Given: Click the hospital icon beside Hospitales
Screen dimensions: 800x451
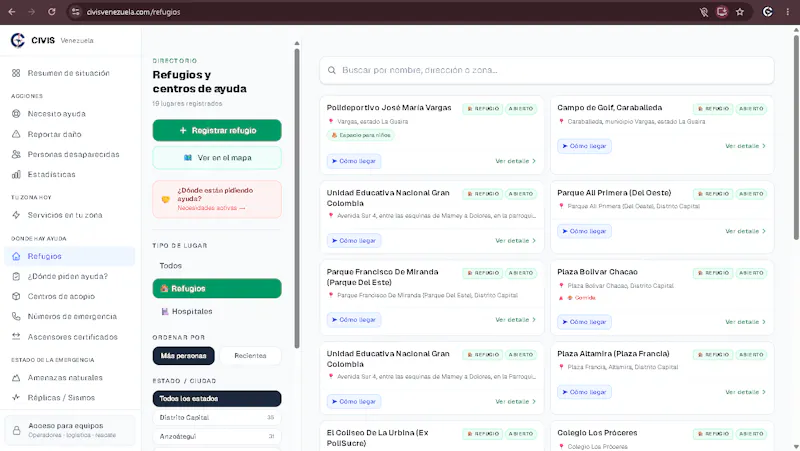Looking at the screenshot, I should click(x=165, y=311).
